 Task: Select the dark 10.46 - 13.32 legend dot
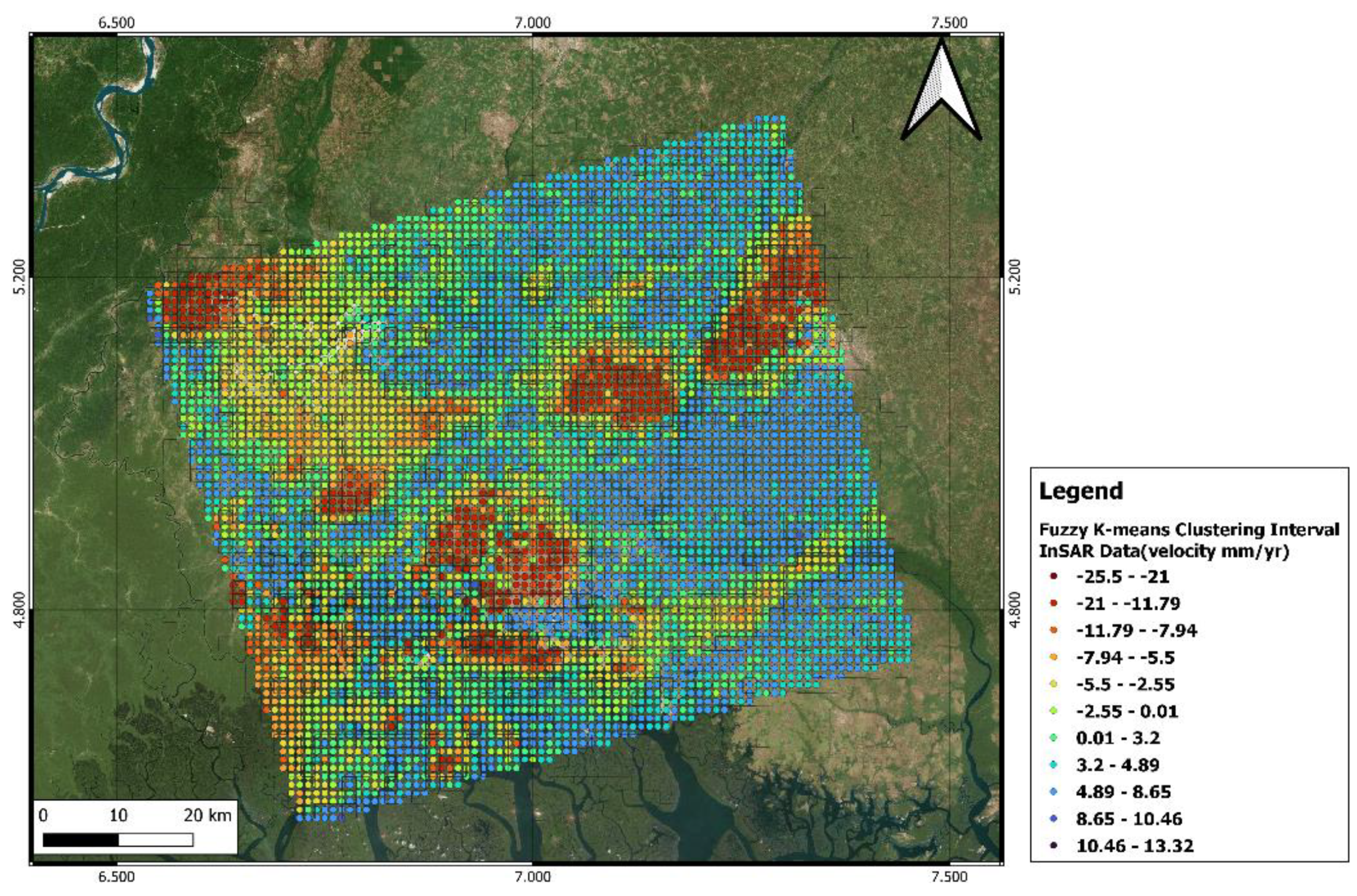coord(1054,845)
